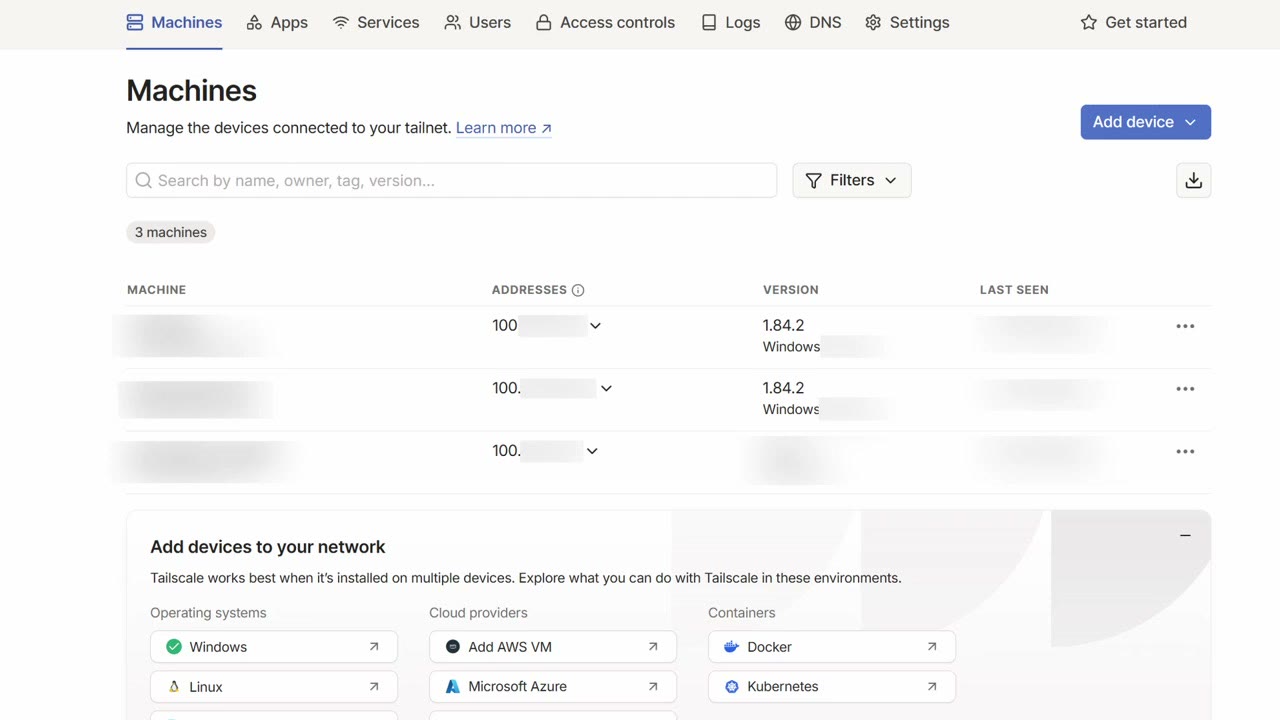Click the 3 machines count badge
The image size is (1280, 720).
[x=171, y=232]
